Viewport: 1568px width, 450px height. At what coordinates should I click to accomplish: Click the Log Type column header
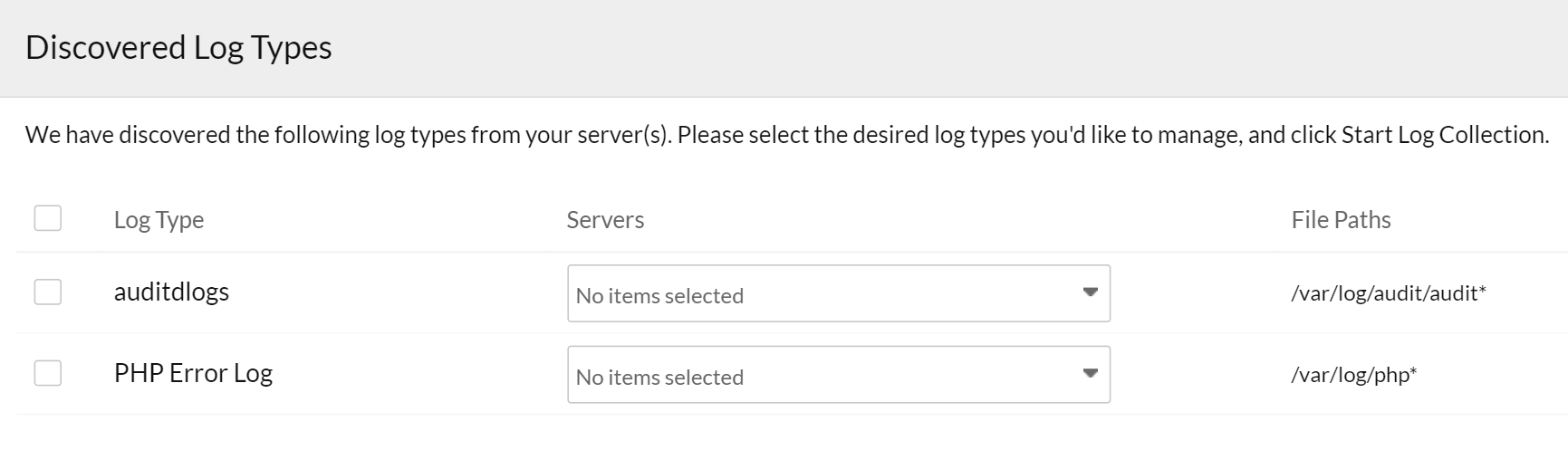(x=159, y=220)
